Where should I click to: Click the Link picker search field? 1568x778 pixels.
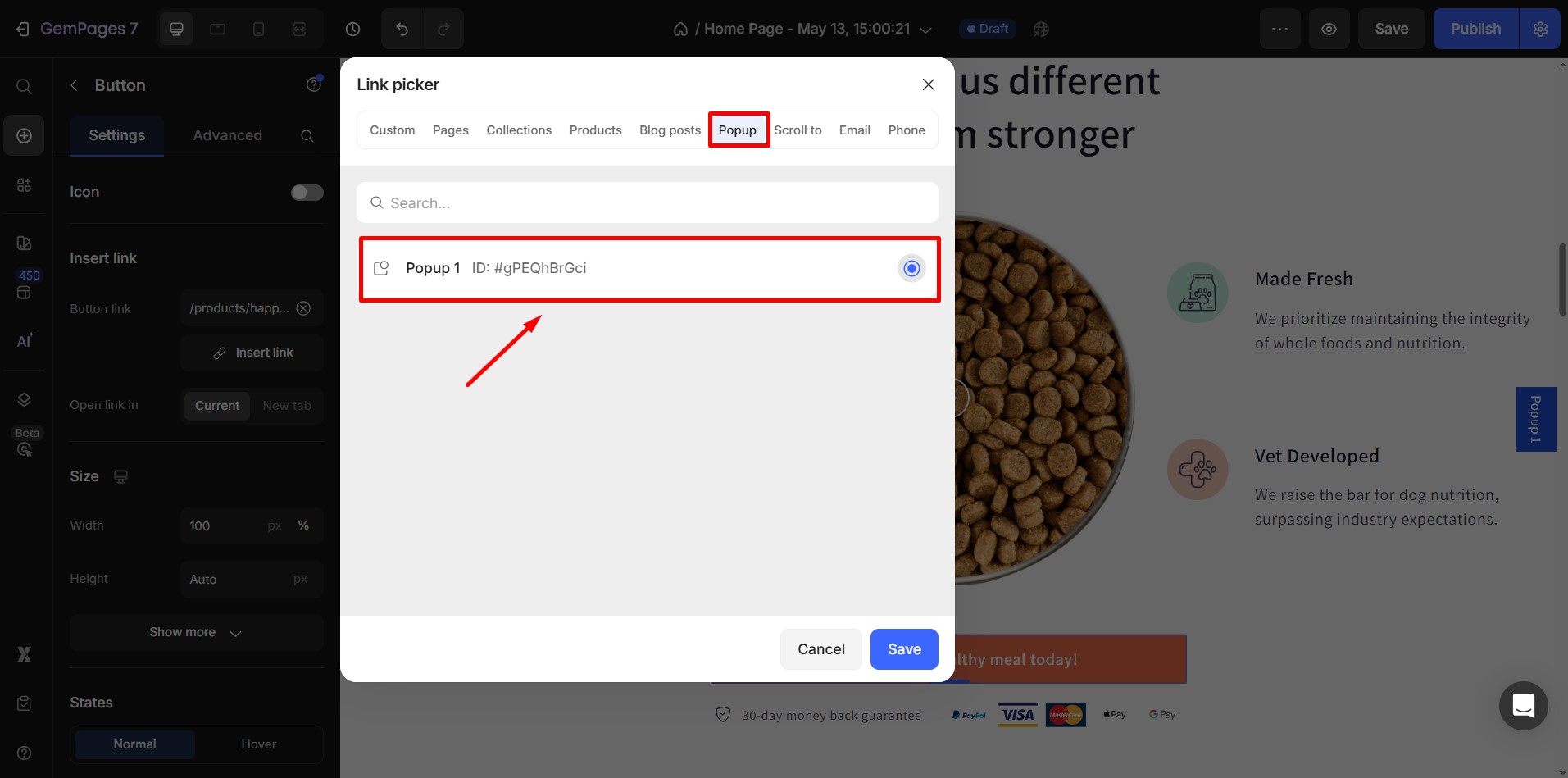pos(647,202)
